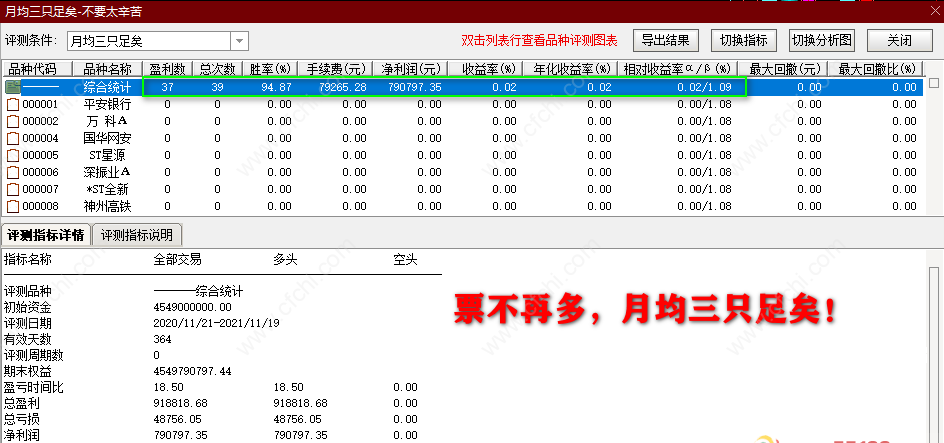The width and height of the screenshot is (944, 443).
Task: Click the 79265.28 fee cell
Action: coord(343,87)
